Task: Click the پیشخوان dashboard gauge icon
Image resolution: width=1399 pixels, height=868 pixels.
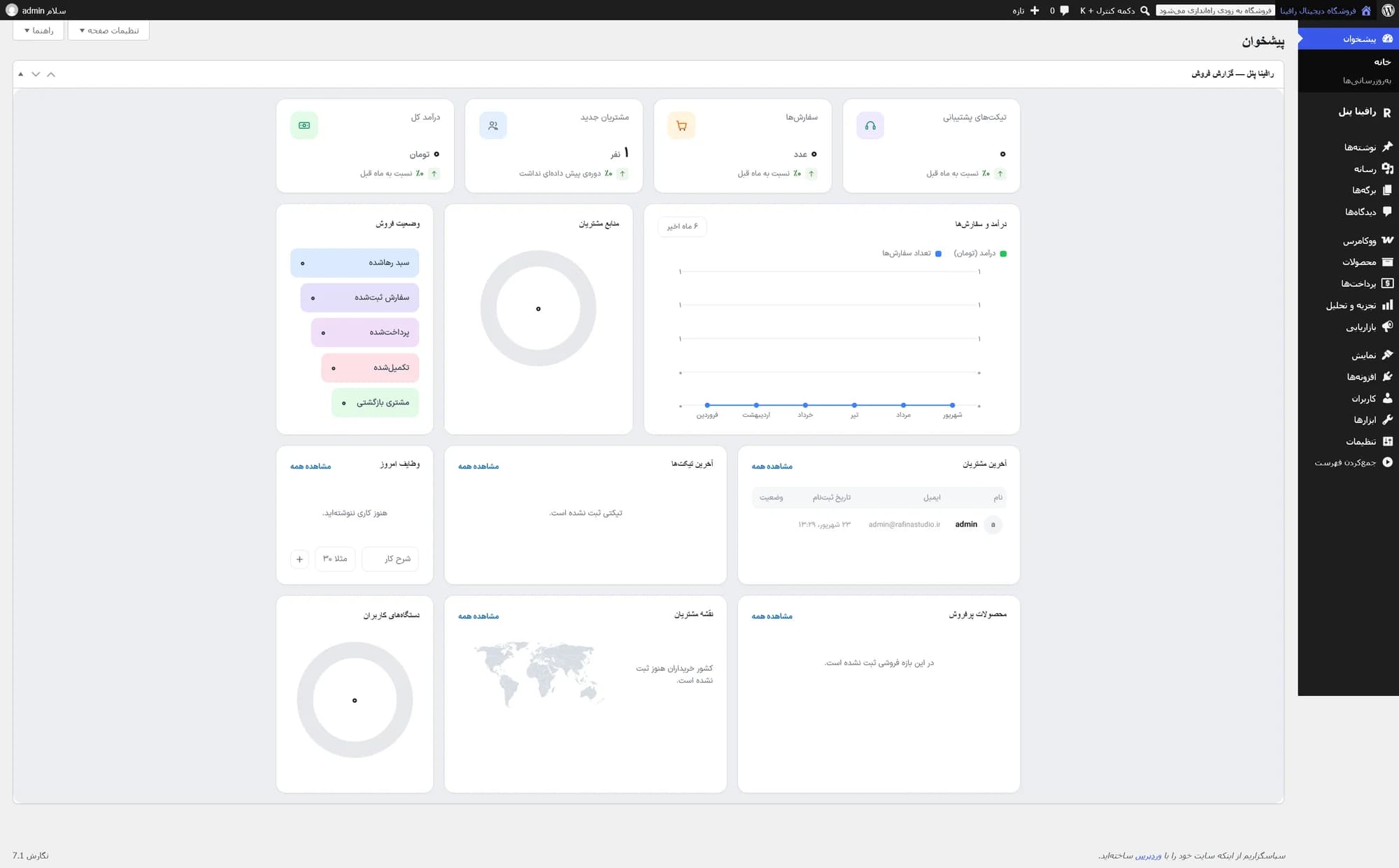Action: pyautogui.click(x=1388, y=38)
